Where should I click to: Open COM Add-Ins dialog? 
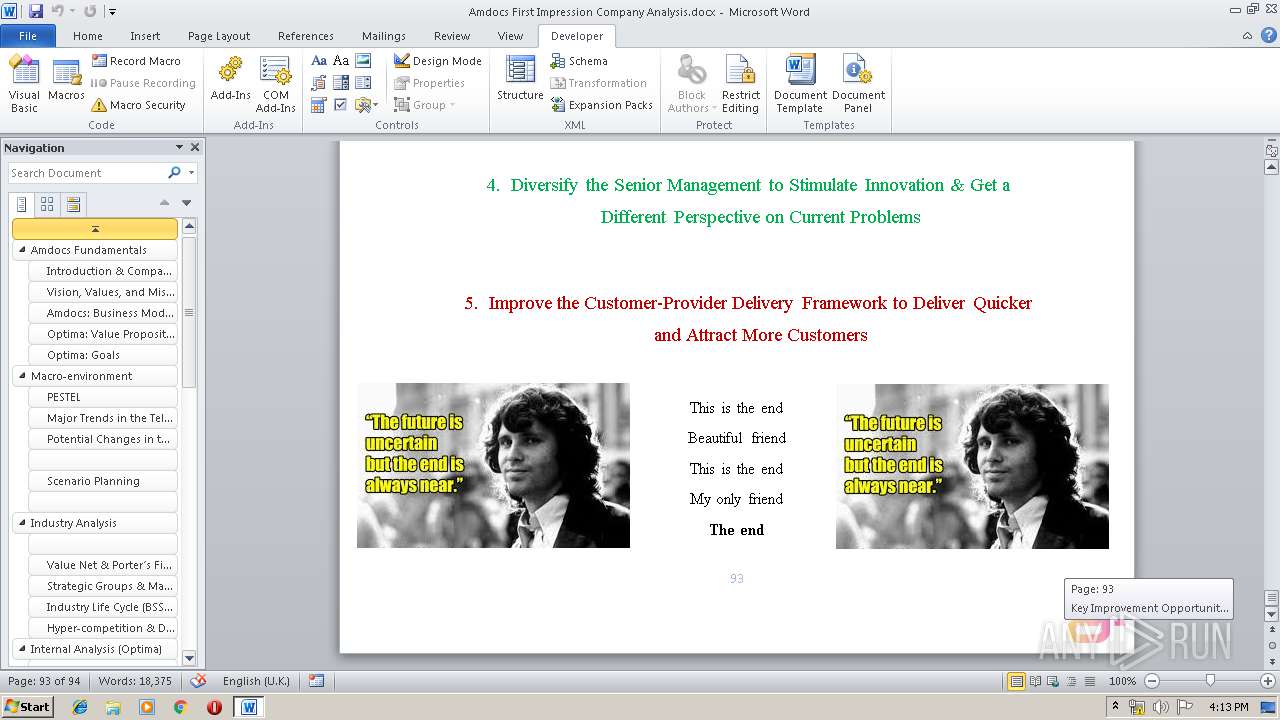click(275, 84)
